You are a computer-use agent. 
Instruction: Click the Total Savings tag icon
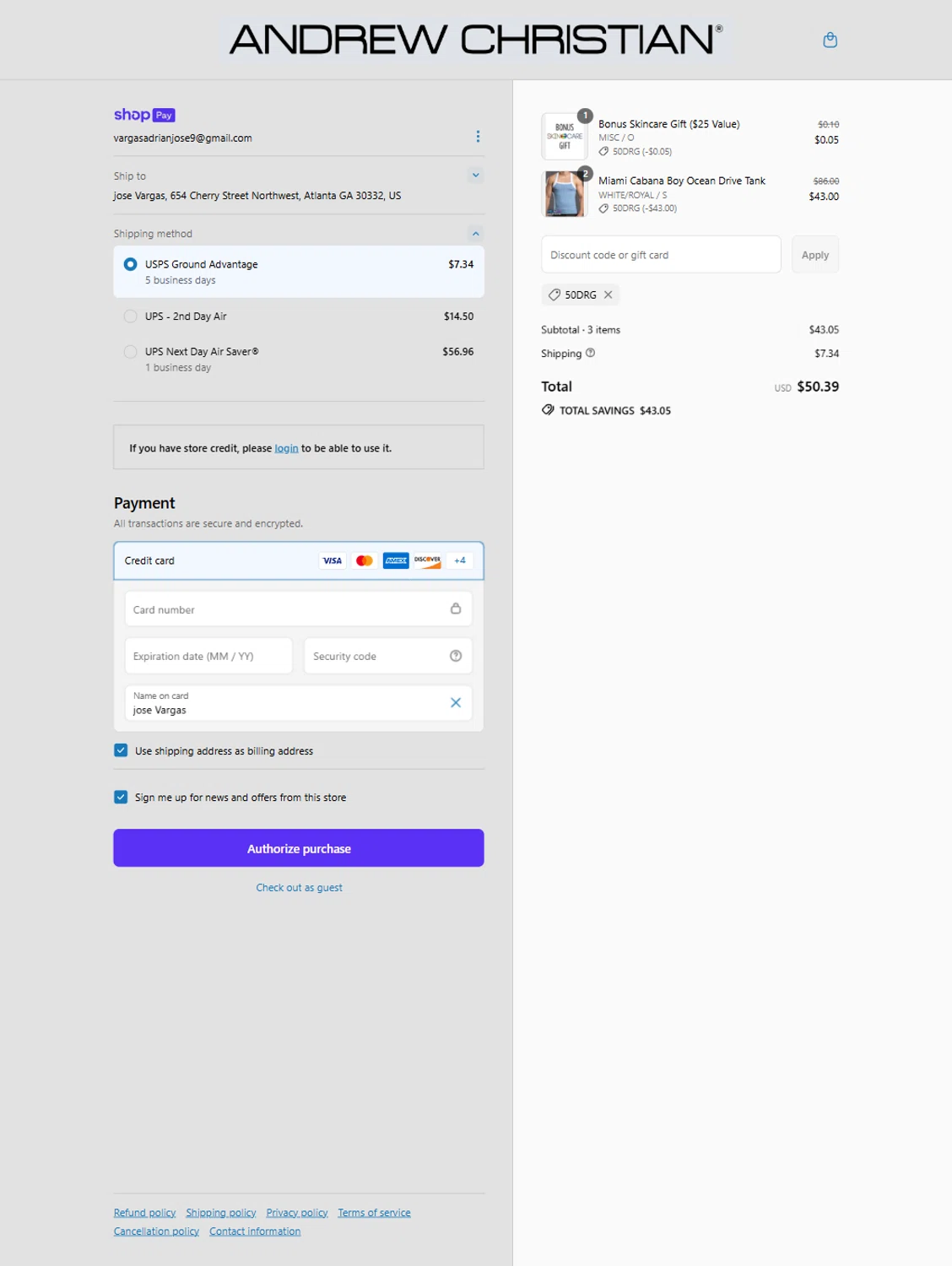(548, 410)
